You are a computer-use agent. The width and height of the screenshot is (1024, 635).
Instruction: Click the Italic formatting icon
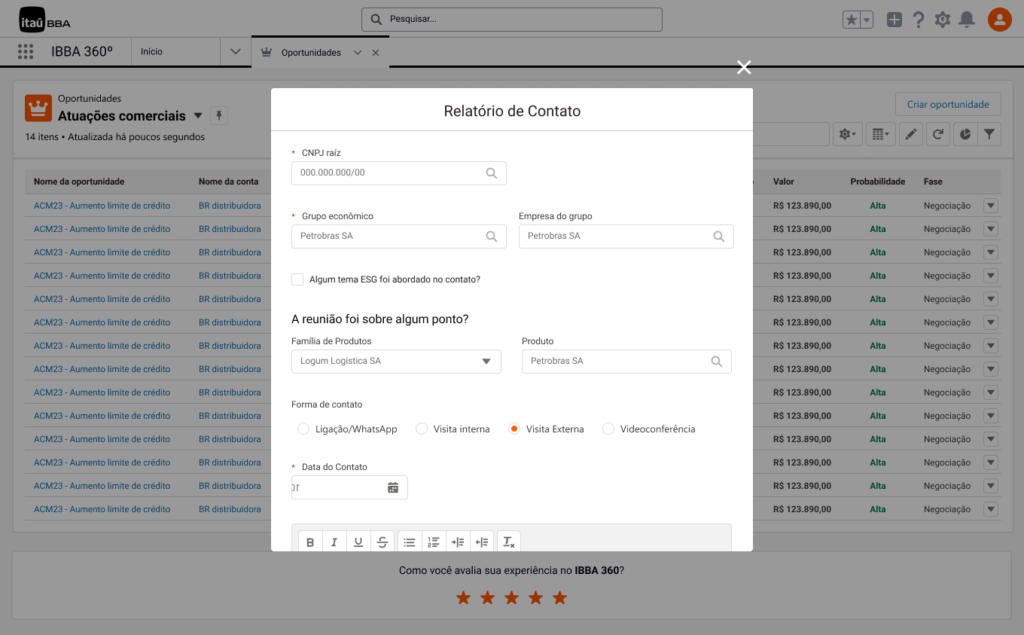pyautogui.click(x=334, y=542)
